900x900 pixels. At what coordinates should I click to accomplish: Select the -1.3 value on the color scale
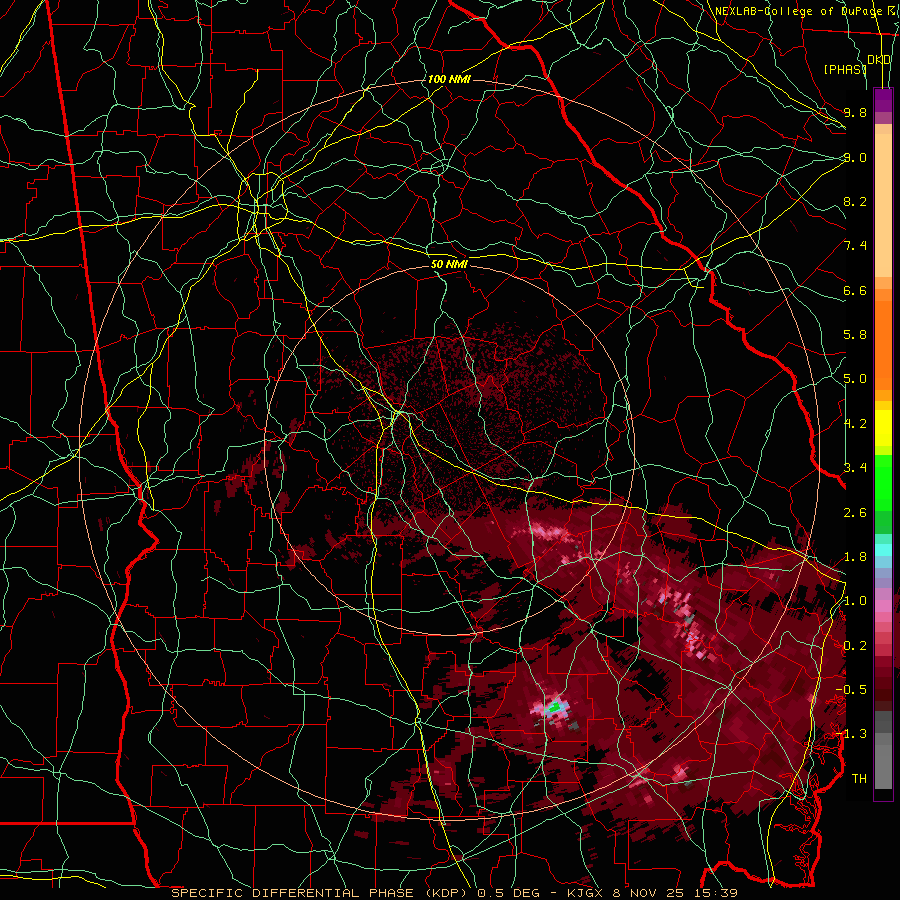(x=853, y=734)
